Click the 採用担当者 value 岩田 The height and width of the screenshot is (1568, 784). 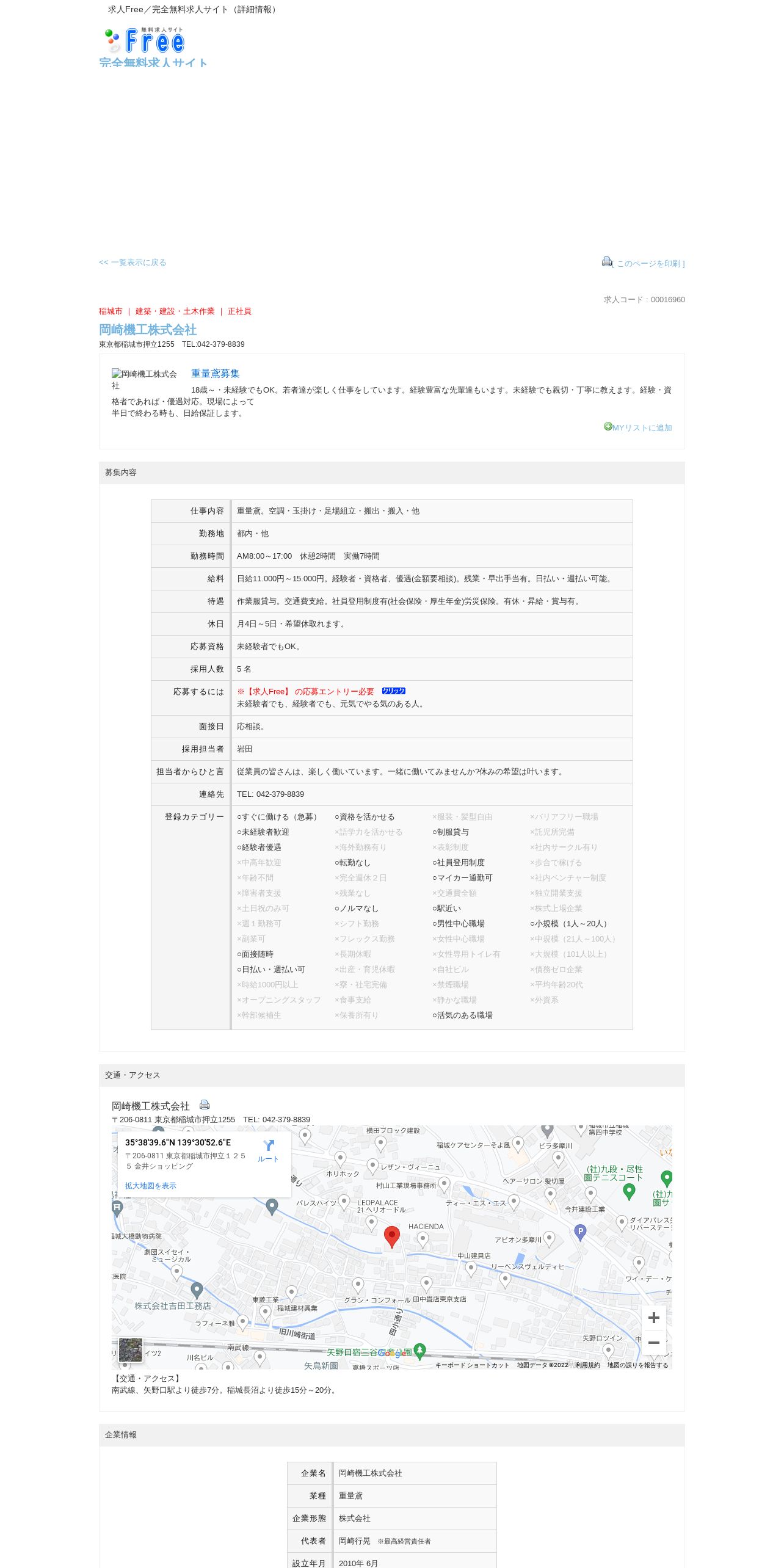(245, 749)
